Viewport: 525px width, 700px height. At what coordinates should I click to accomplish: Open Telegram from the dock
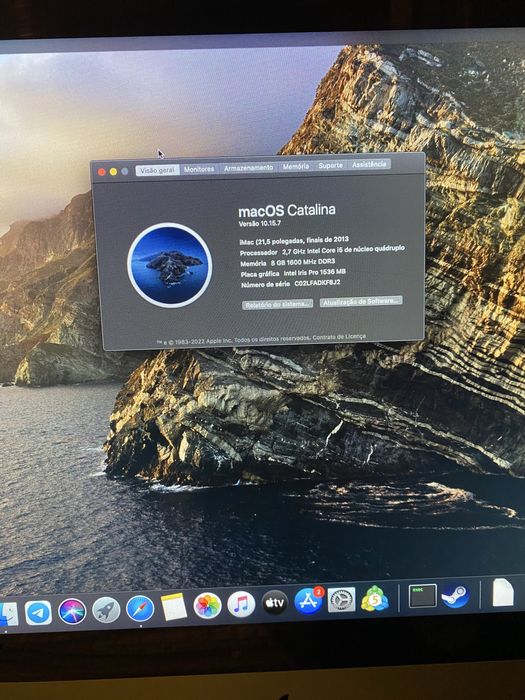[38, 612]
